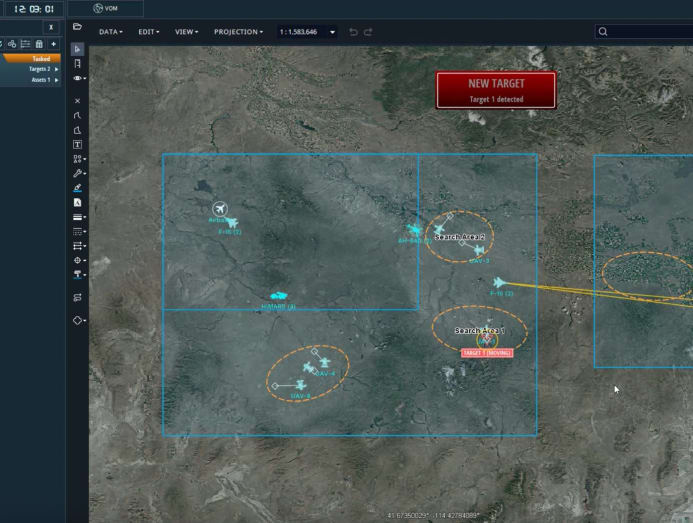The height and width of the screenshot is (523, 693).
Task: Select the text annotation tool
Action: pos(78,145)
